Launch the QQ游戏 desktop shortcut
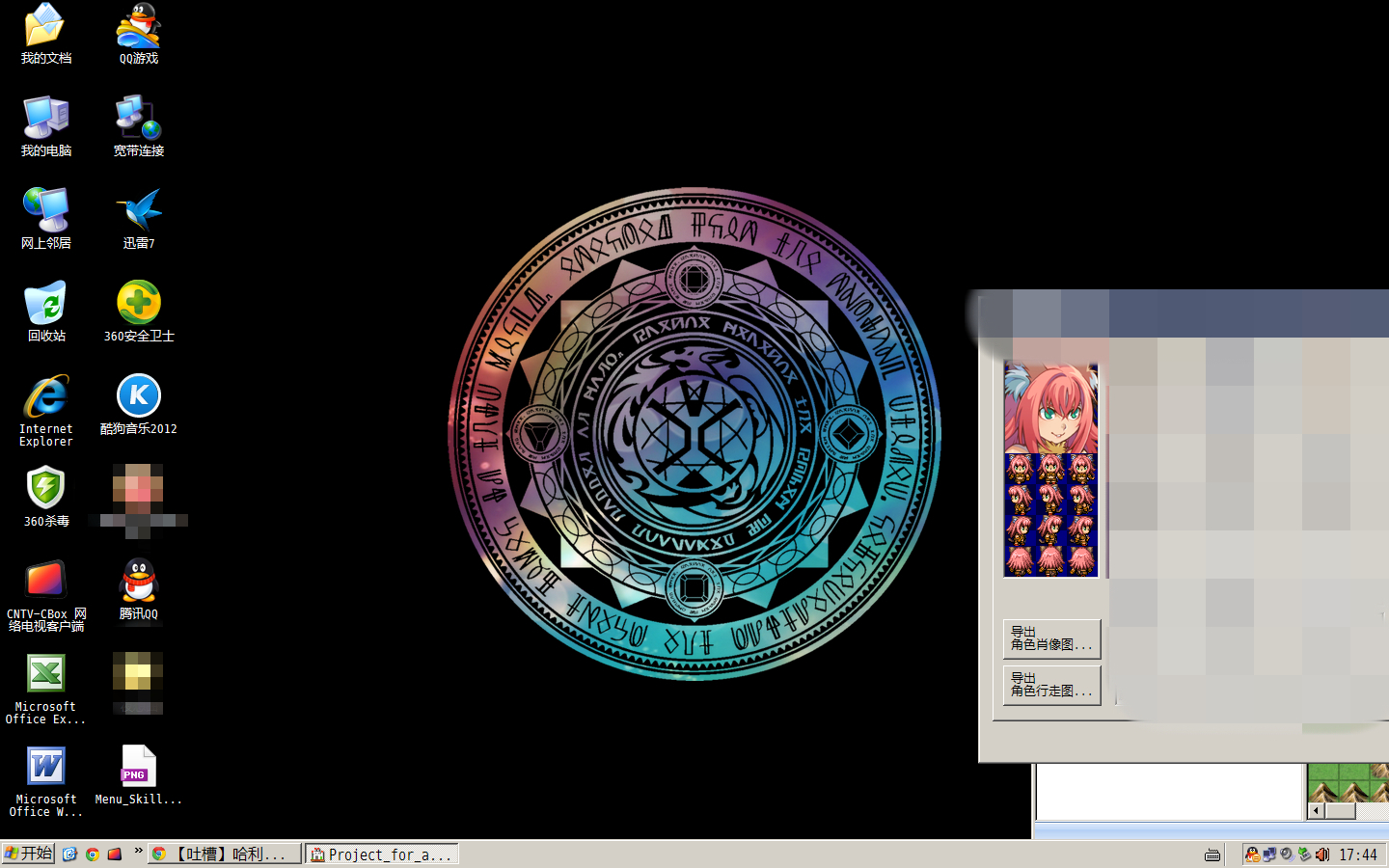The image size is (1389, 868). (138, 34)
